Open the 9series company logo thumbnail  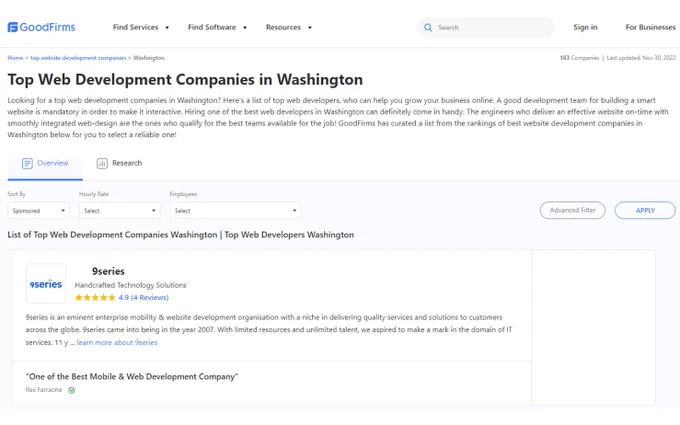click(46, 284)
